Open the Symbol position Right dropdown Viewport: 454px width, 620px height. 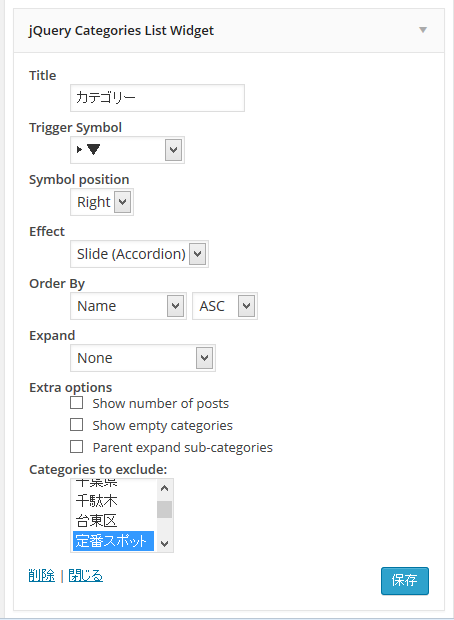102,202
